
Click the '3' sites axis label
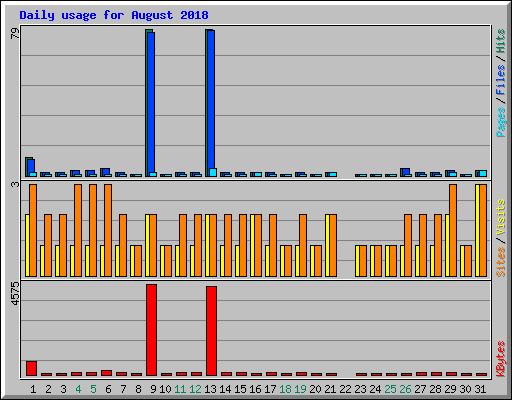[15, 184]
